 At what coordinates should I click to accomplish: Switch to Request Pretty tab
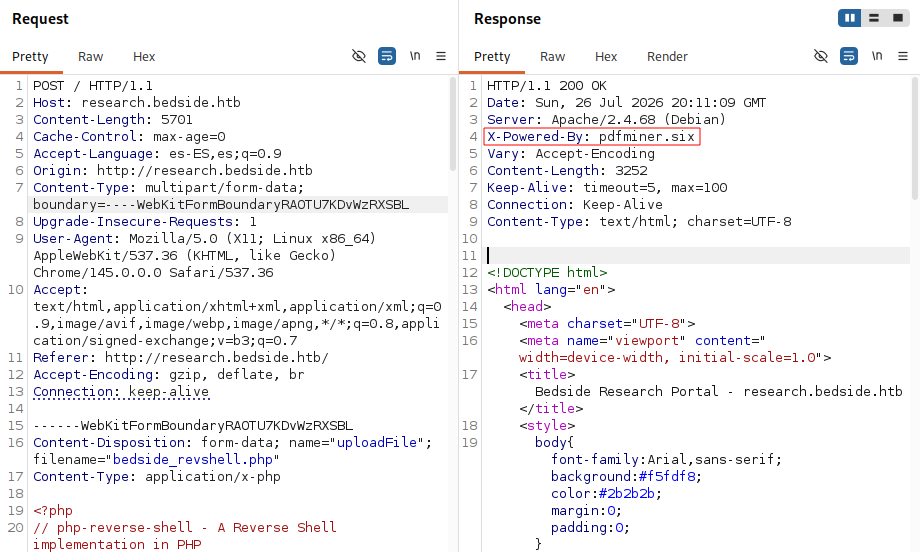tap(30, 57)
